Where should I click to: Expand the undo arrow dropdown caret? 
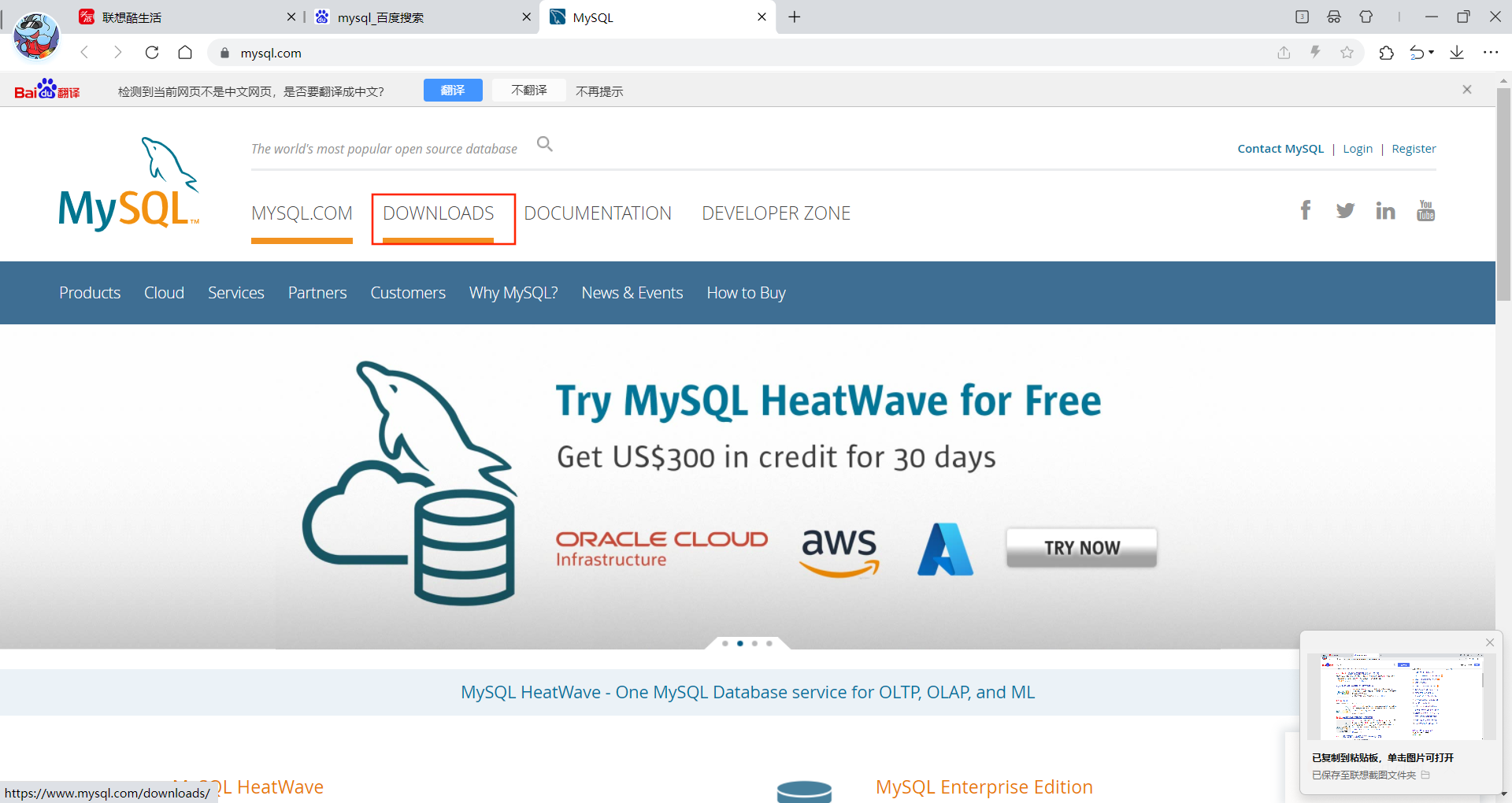click(x=1431, y=53)
